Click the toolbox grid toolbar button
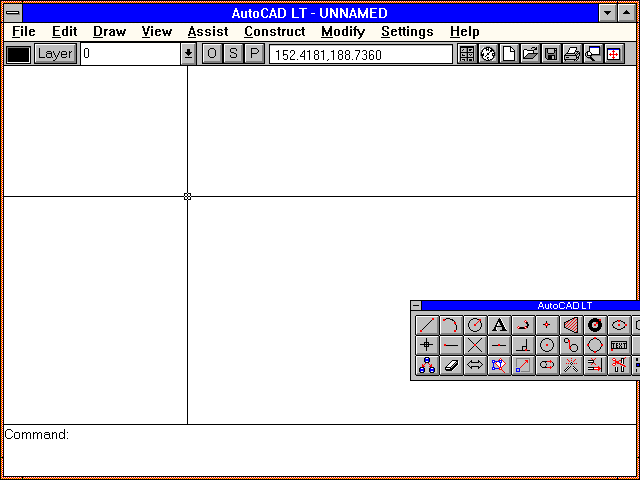Image resolution: width=640 pixels, height=480 pixels. click(x=467, y=54)
